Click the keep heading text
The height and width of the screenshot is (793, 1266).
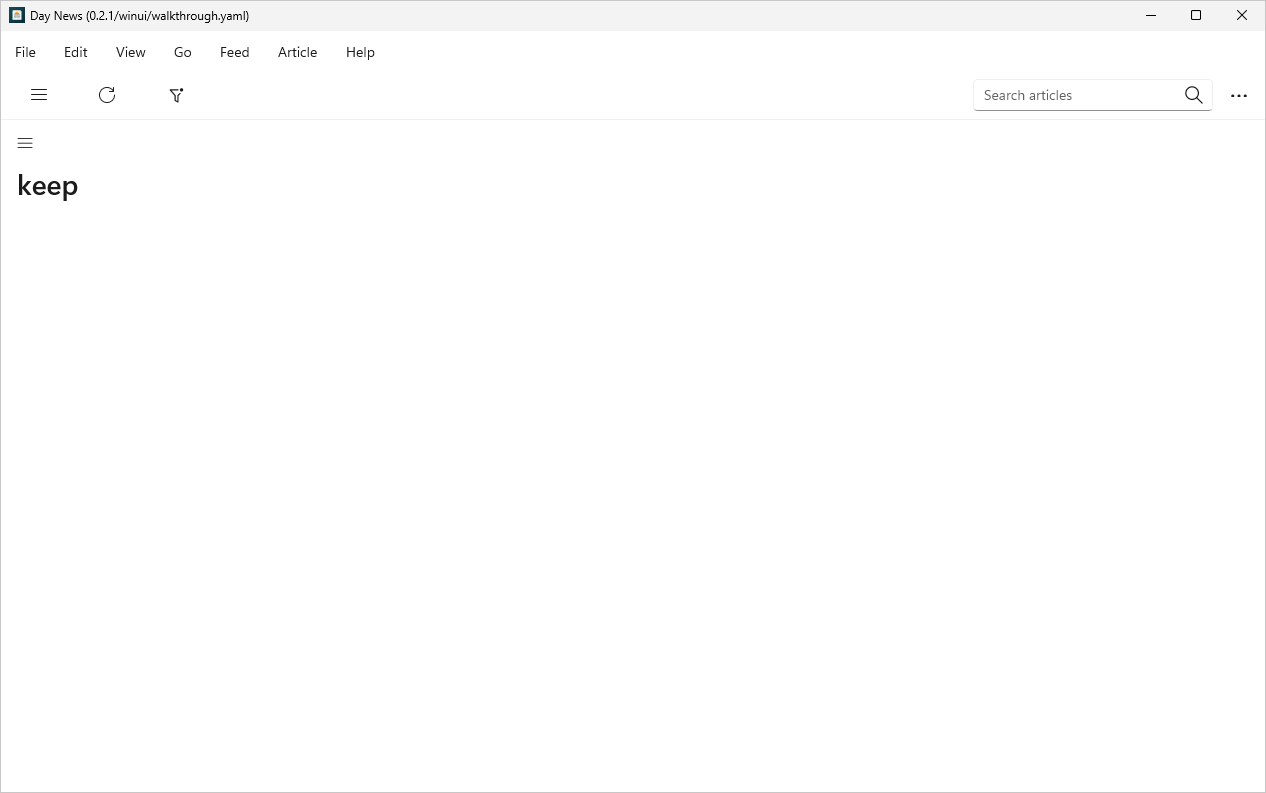(x=47, y=186)
